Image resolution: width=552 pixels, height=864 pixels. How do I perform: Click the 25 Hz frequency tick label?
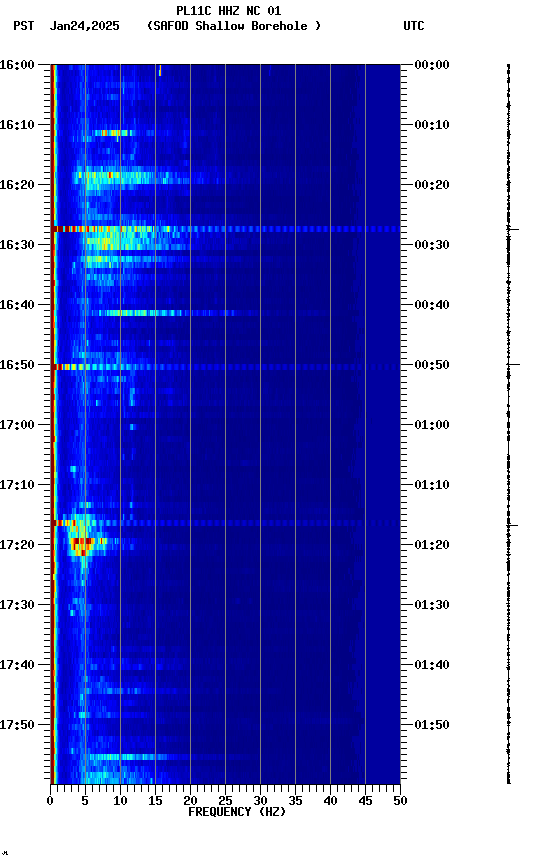[x=225, y=801]
